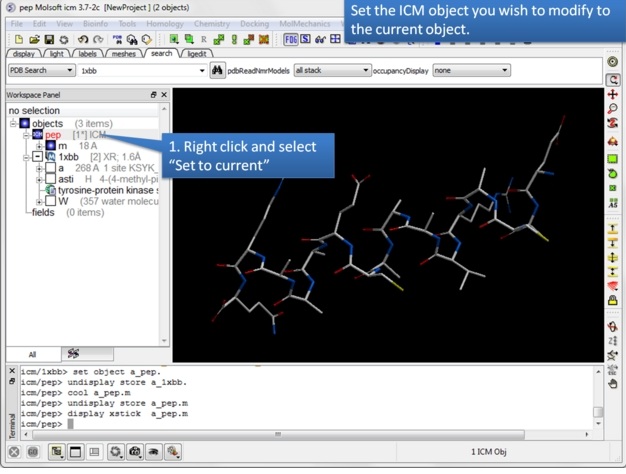Expand the W water tree node
Image resolution: width=626 pixels, height=474 pixels.
[39, 201]
